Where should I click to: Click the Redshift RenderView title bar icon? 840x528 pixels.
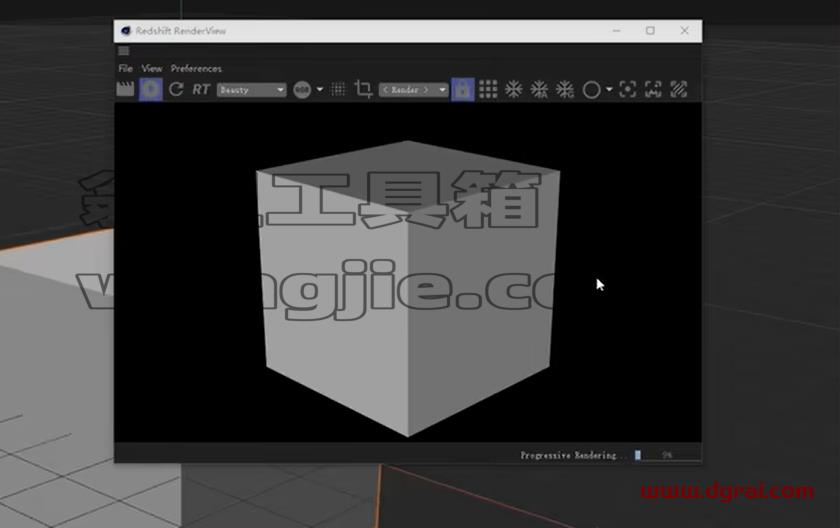(125, 31)
